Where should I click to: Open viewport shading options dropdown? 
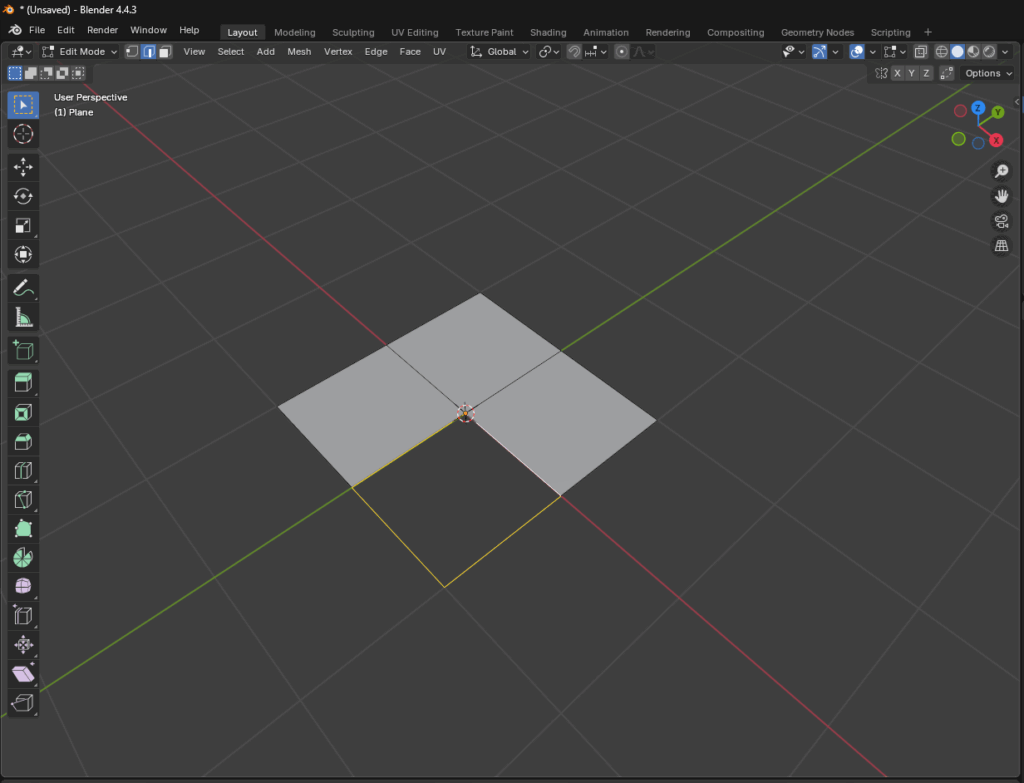pos(1005,52)
